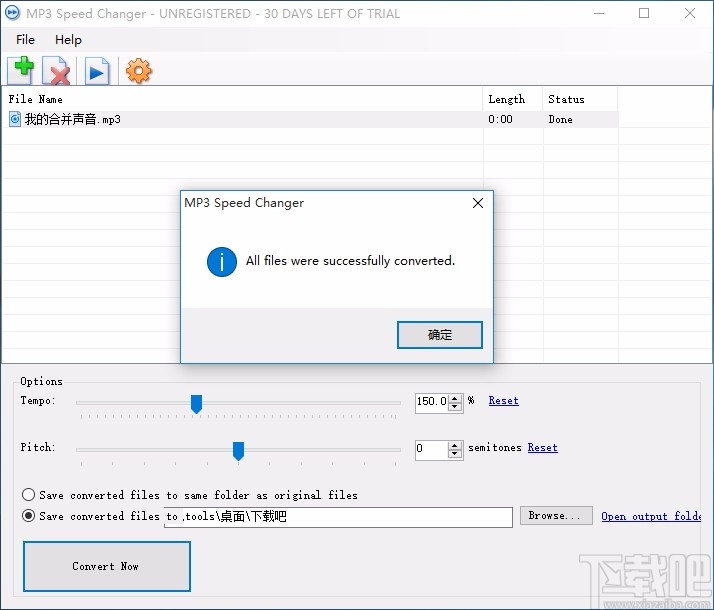
Task: Open the File menu
Action: point(25,40)
